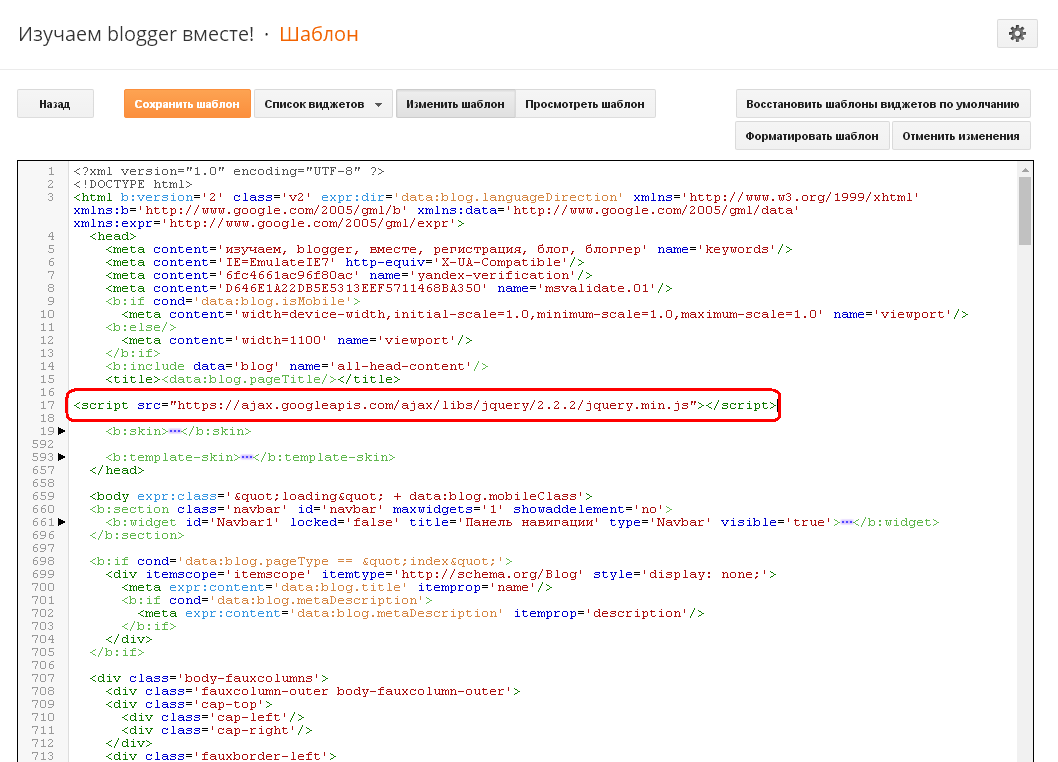Click closing </b:section> line 696
Image resolution: width=1058 pixels, height=762 pixels.
coord(136,535)
